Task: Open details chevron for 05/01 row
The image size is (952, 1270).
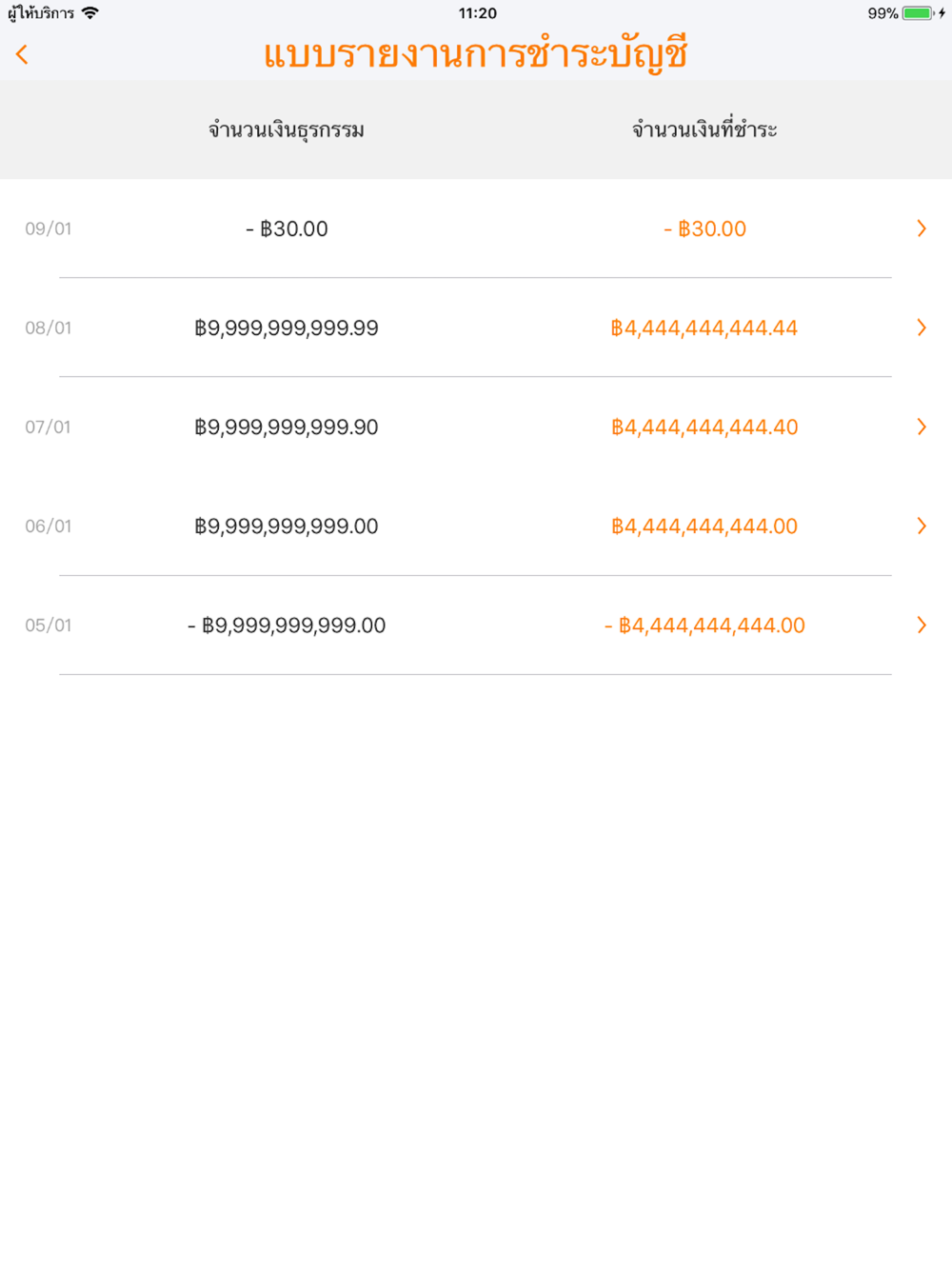Action: [x=922, y=625]
